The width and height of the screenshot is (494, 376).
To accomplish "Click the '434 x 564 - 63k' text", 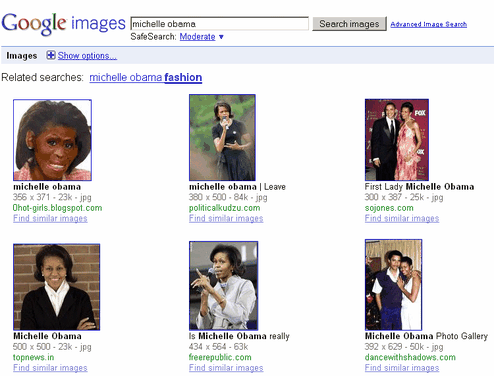I will (218, 347).
